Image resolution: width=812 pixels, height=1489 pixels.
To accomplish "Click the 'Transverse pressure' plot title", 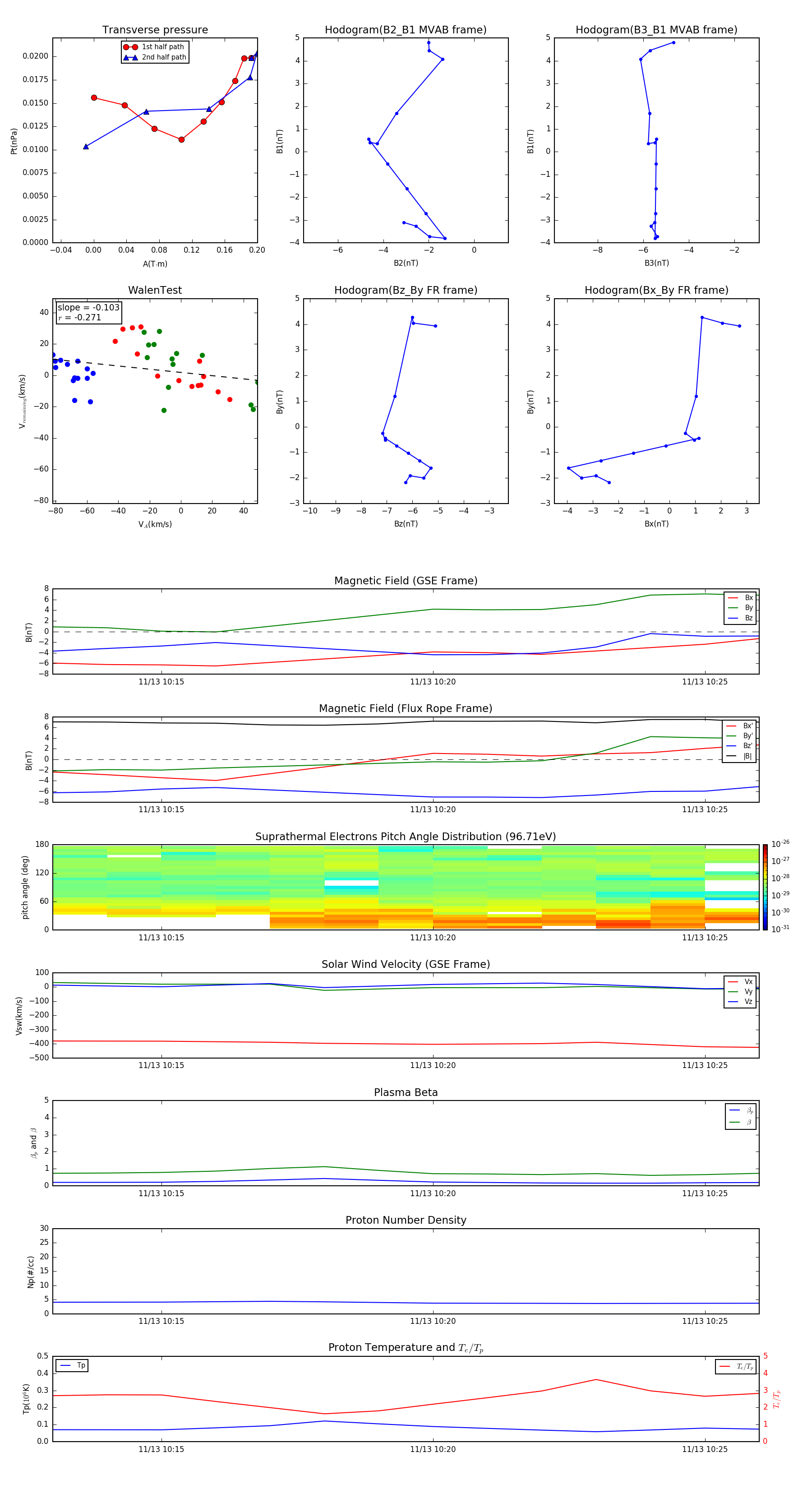I will click(155, 30).
